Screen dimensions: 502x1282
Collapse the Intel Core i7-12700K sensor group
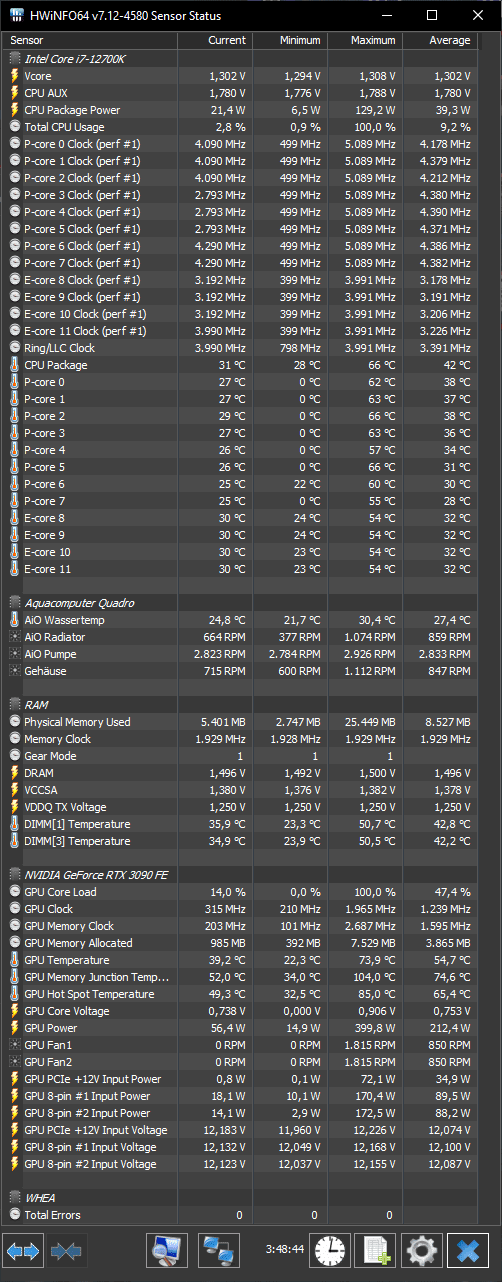(x=14, y=59)
